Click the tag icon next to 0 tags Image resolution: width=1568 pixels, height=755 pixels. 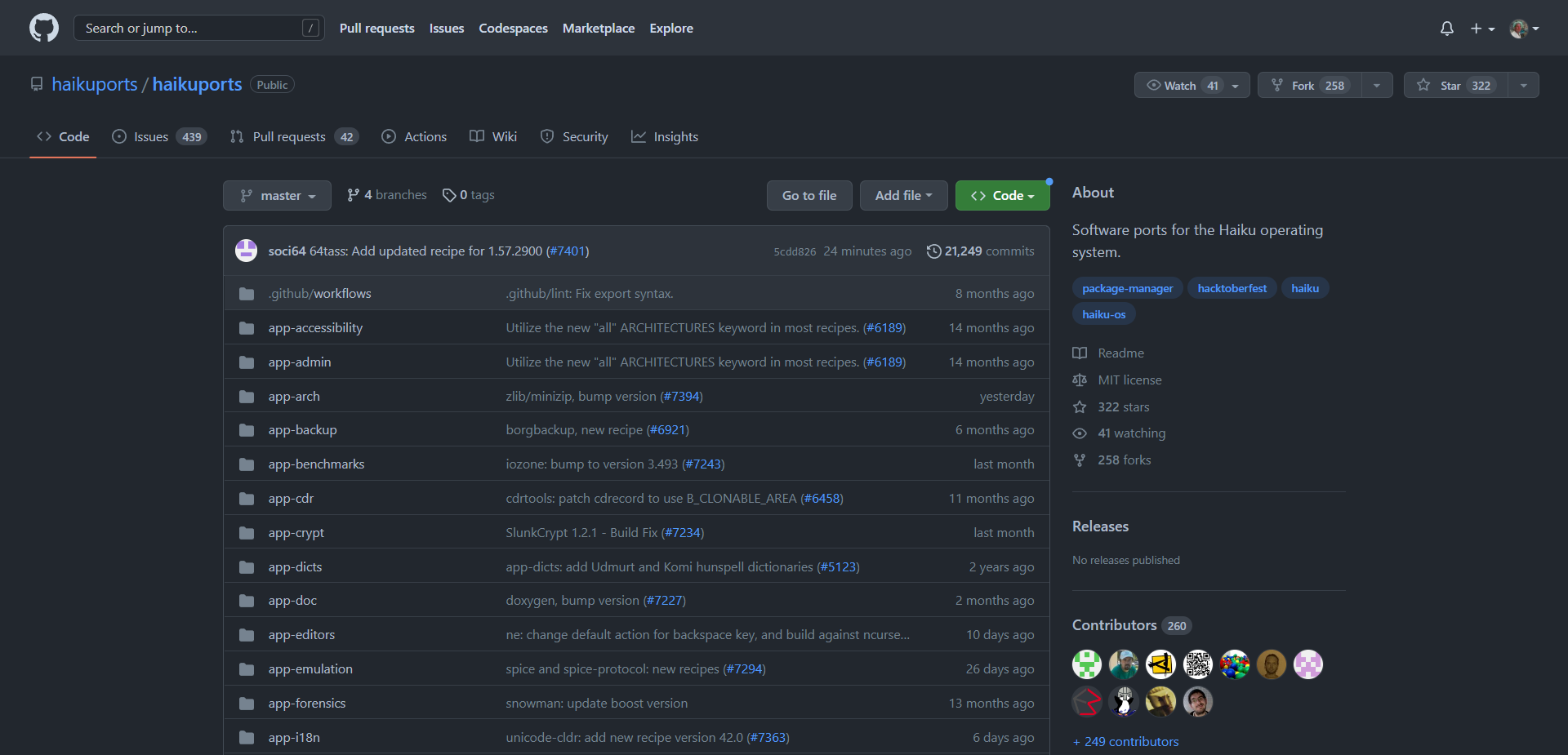pyautogui.click(x=449, y=195)
